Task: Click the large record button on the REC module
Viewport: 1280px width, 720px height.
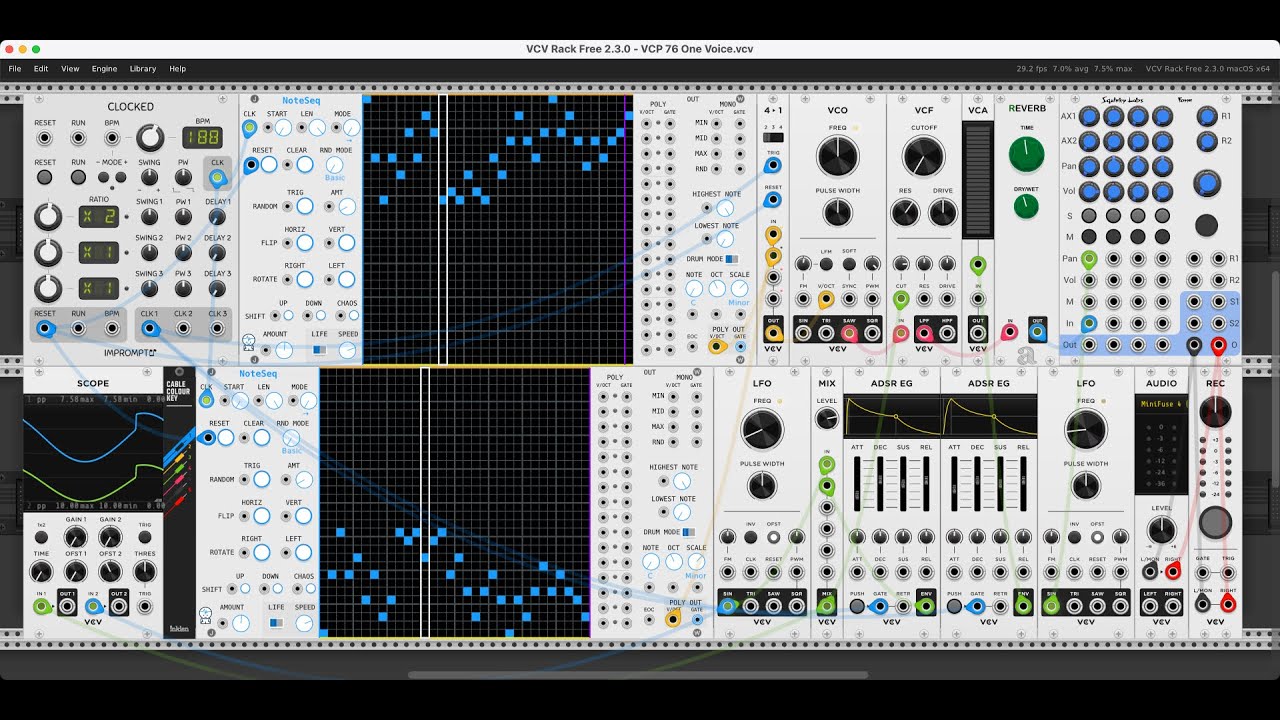Action: (1215, 522)
